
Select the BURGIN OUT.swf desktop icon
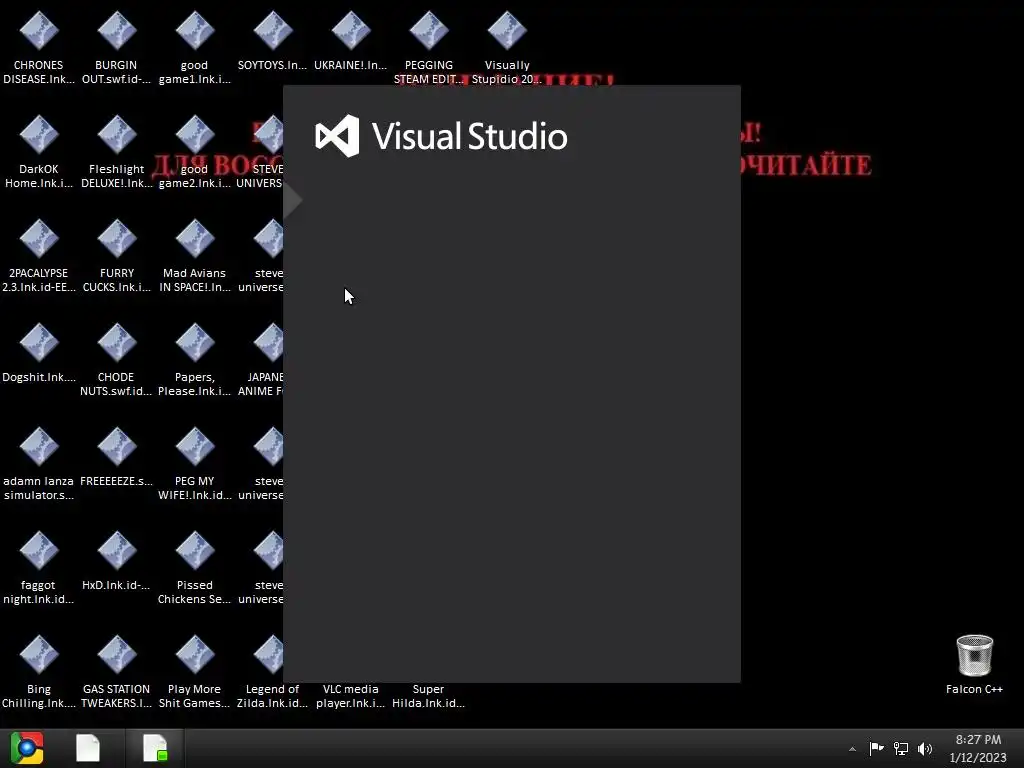pyautogui.click(x=116, y=48)
